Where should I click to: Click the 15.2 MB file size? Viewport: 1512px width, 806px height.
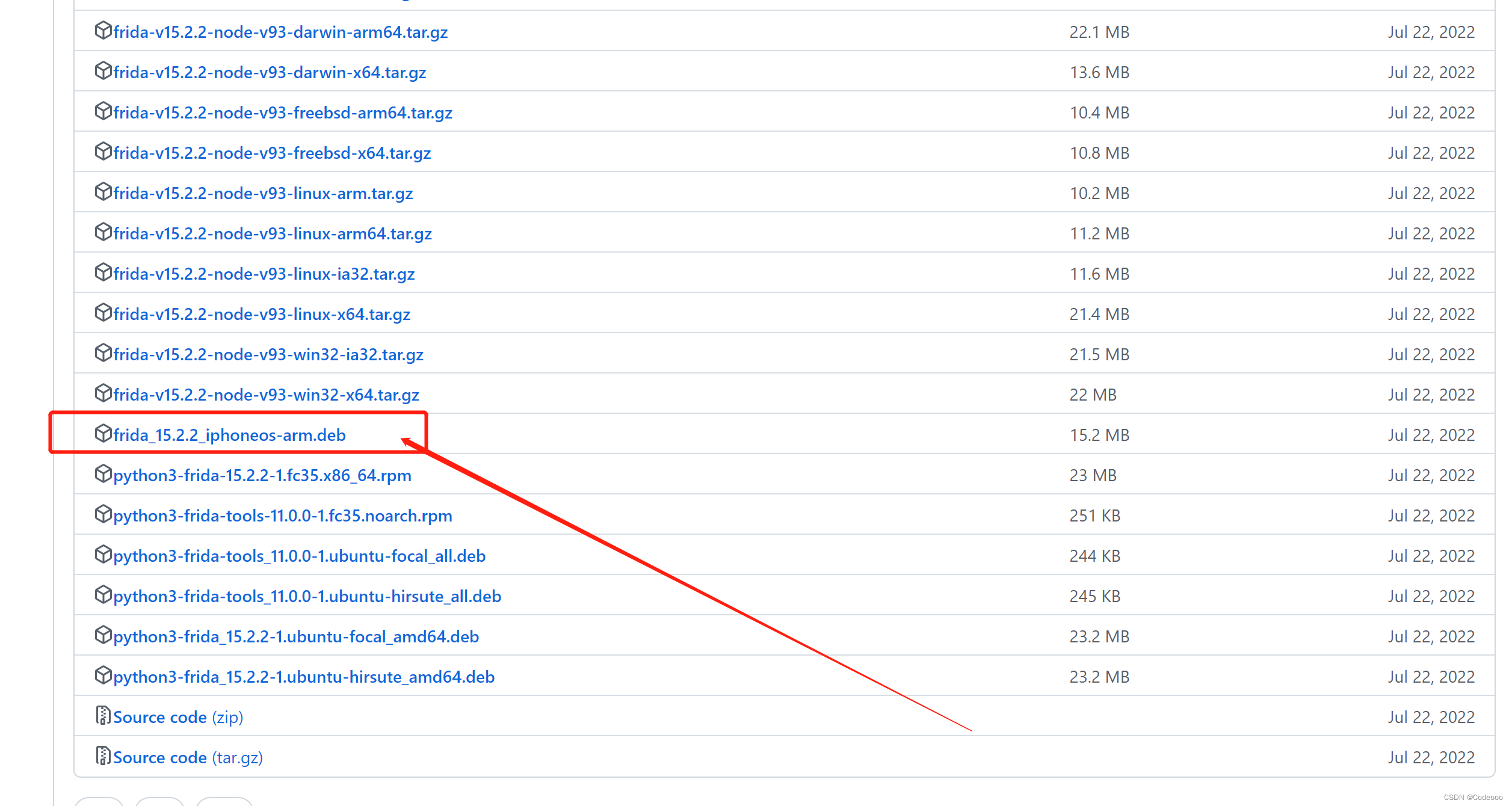[x=1099, y=435]
